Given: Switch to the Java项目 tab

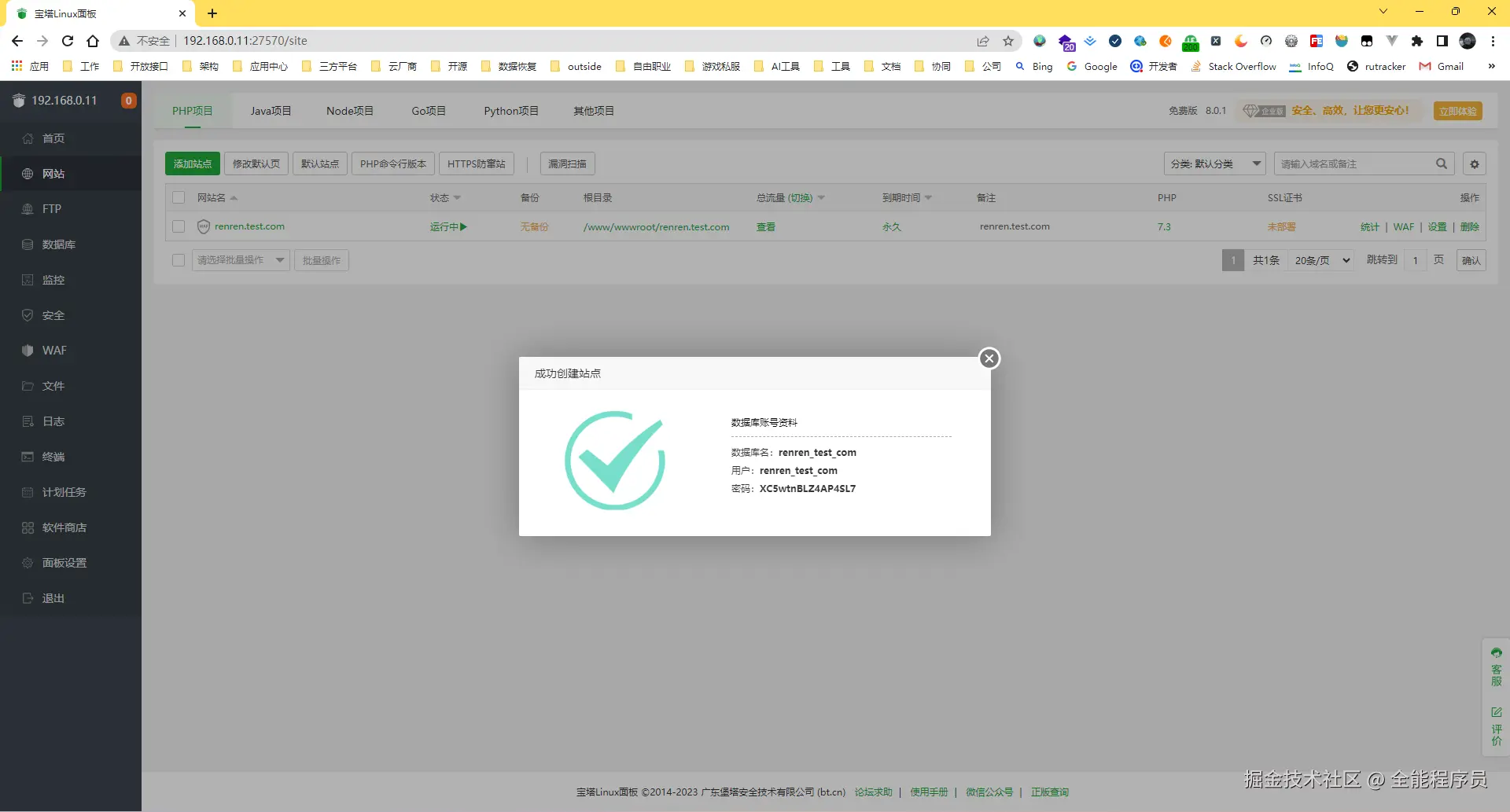Looking at the screenshot, I should tap(271, 111).
